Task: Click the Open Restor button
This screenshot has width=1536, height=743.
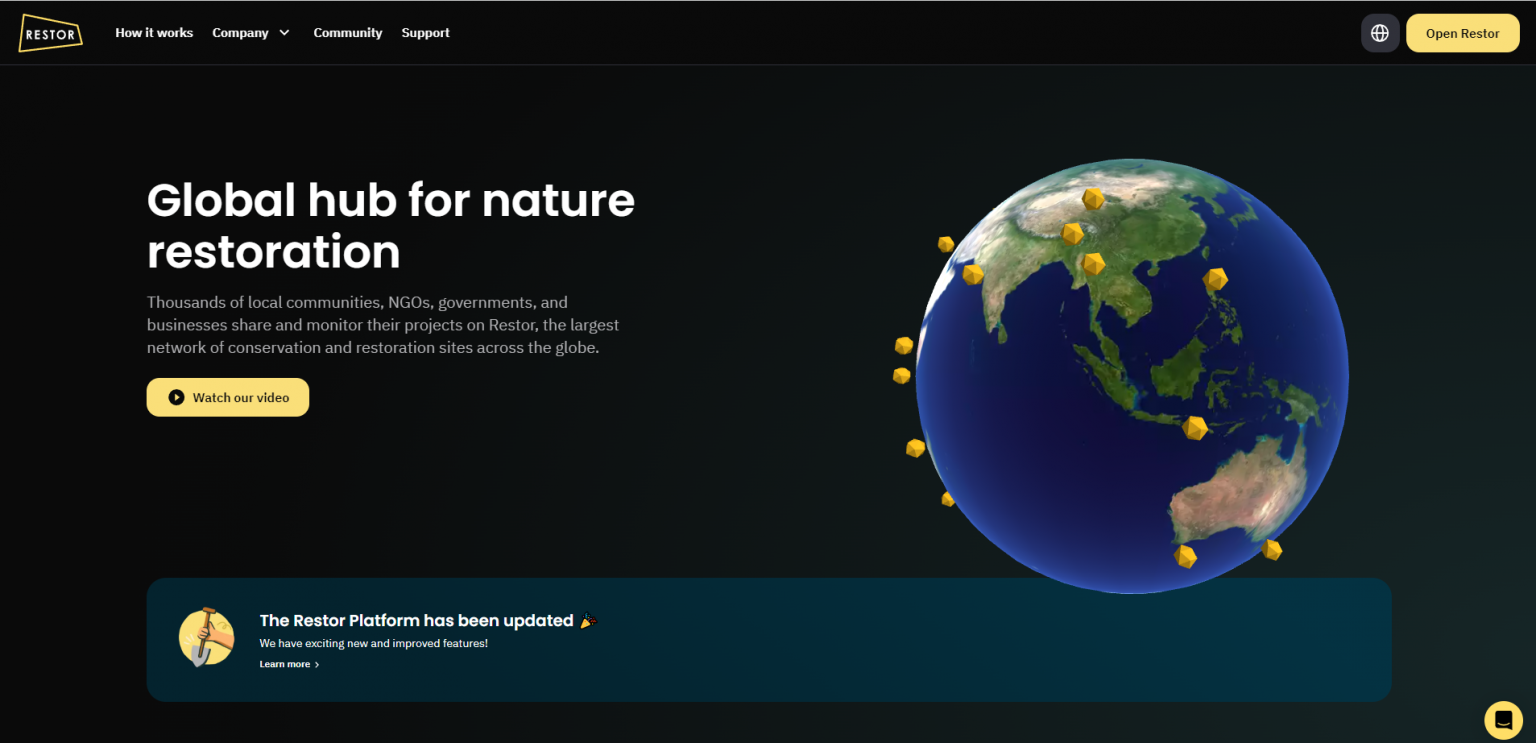Action: pos(1462,33)
